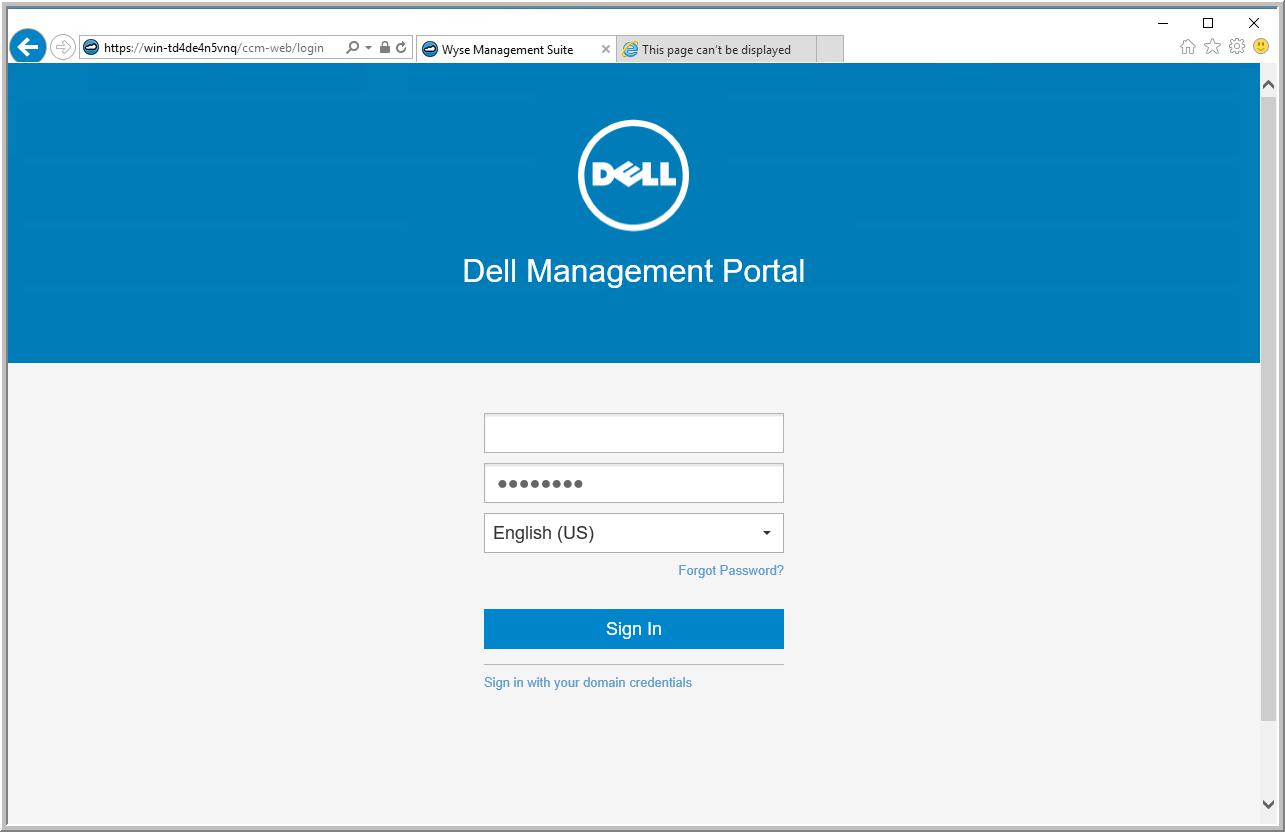This screenshot has width=1285, height=832.
Task: Maximize the browser window
Action: click(x=1208, y=22)
